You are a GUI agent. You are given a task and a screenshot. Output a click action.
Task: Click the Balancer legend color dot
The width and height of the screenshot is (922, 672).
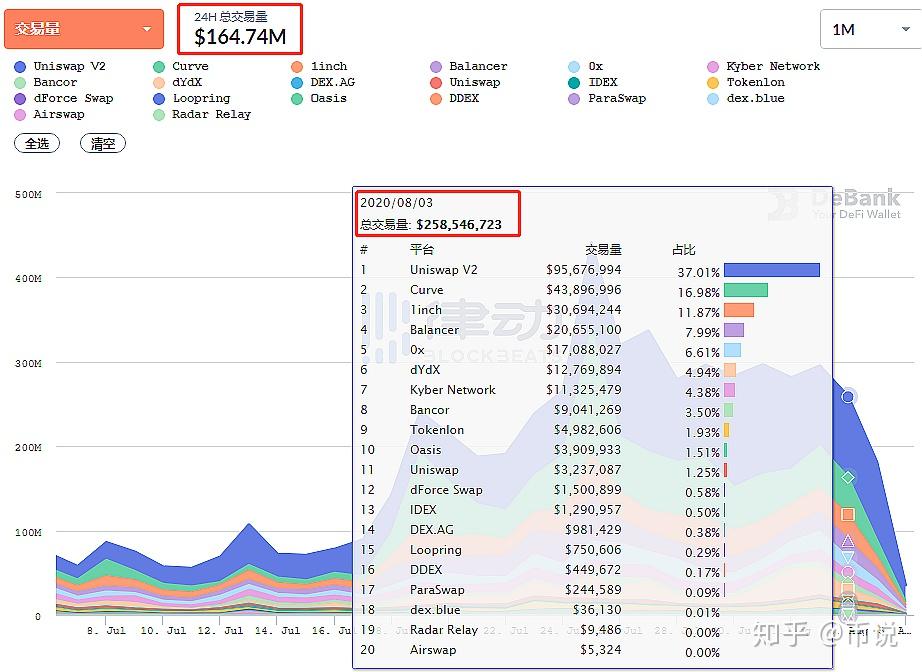(436, 67)
